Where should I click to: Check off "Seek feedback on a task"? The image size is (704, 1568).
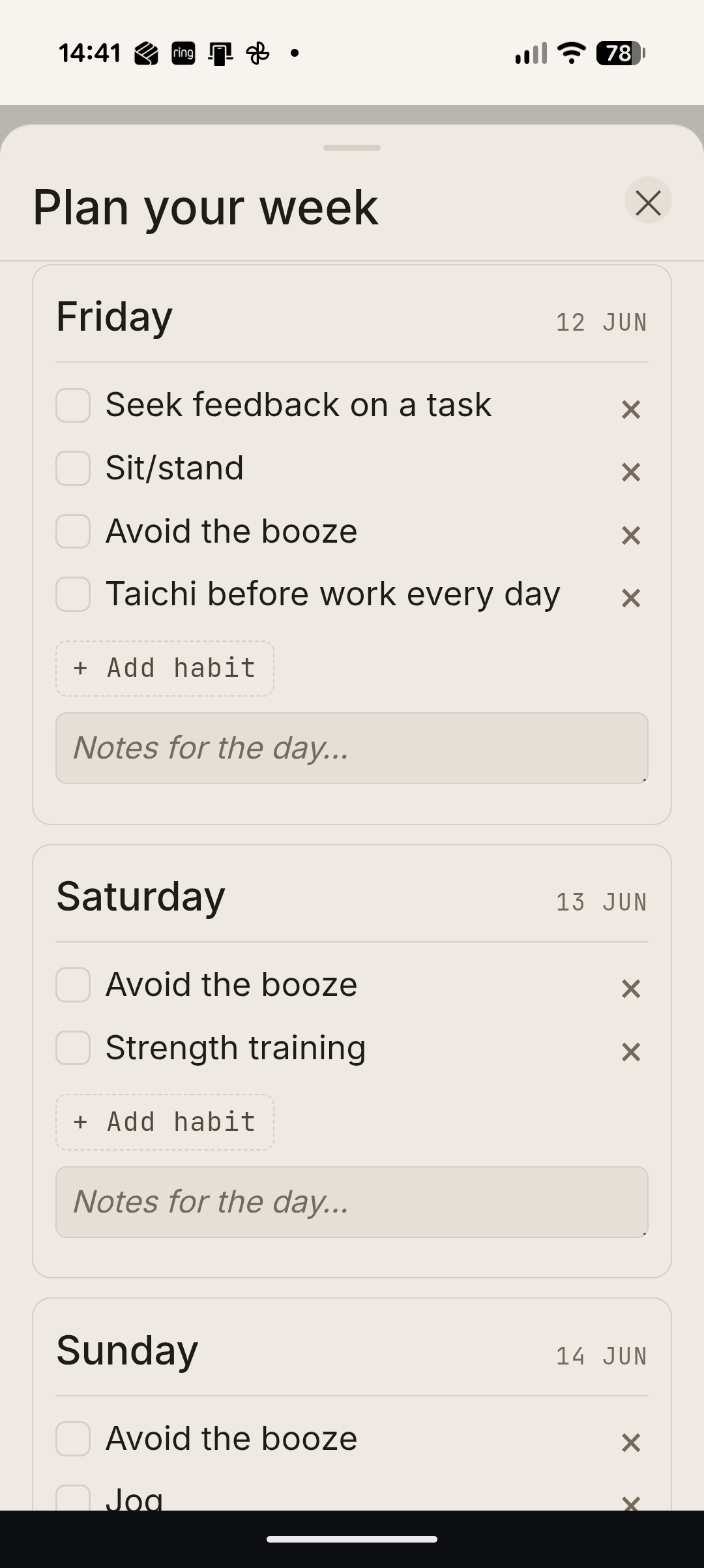(73, 406)
